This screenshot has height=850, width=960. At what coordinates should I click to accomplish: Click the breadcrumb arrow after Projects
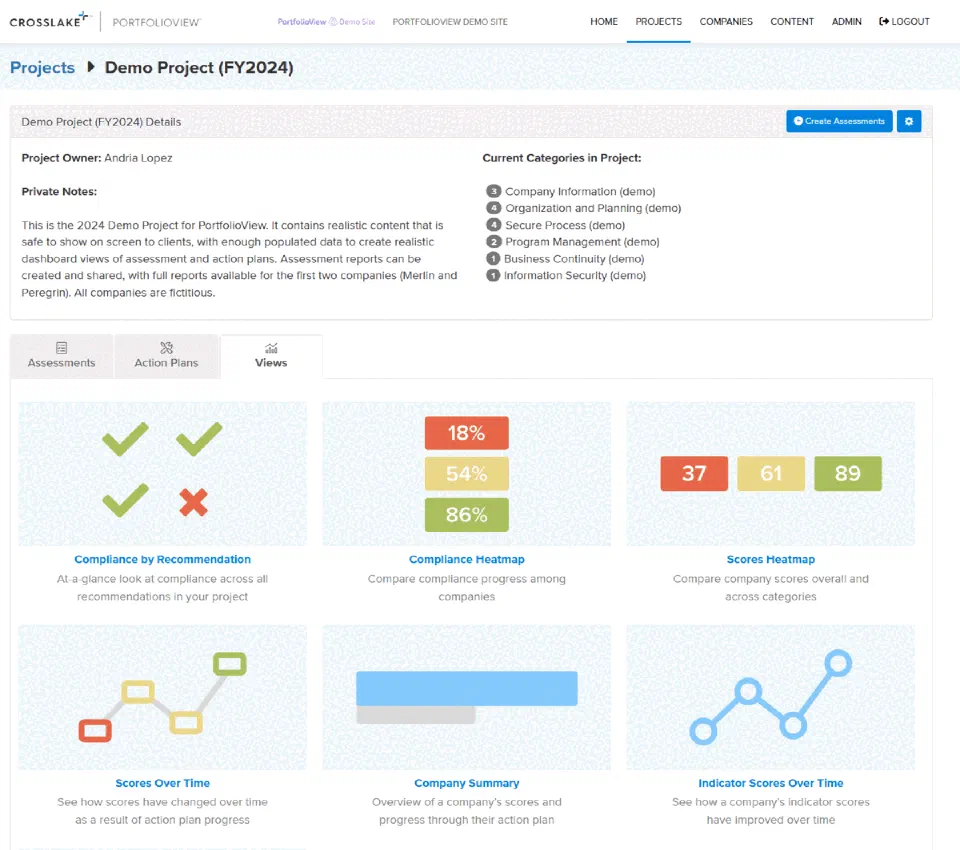click(x=91, y=67)
